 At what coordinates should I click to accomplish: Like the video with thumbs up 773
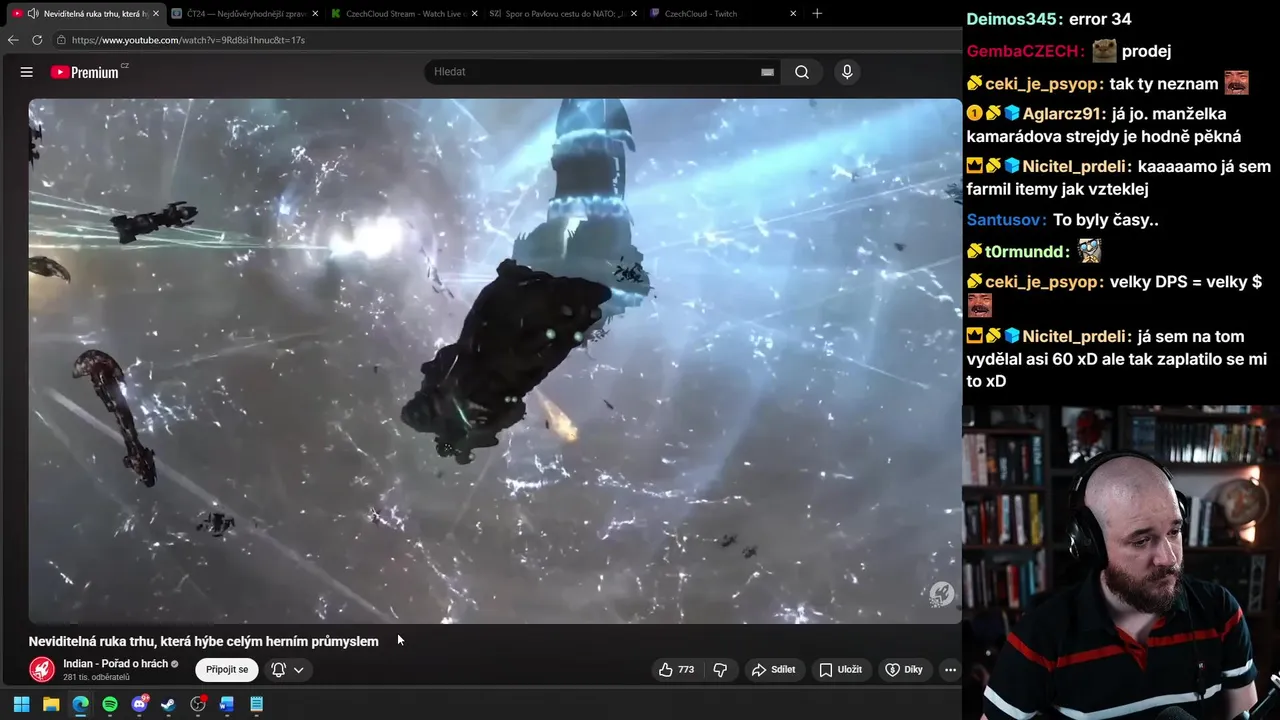tap(676, 669)
